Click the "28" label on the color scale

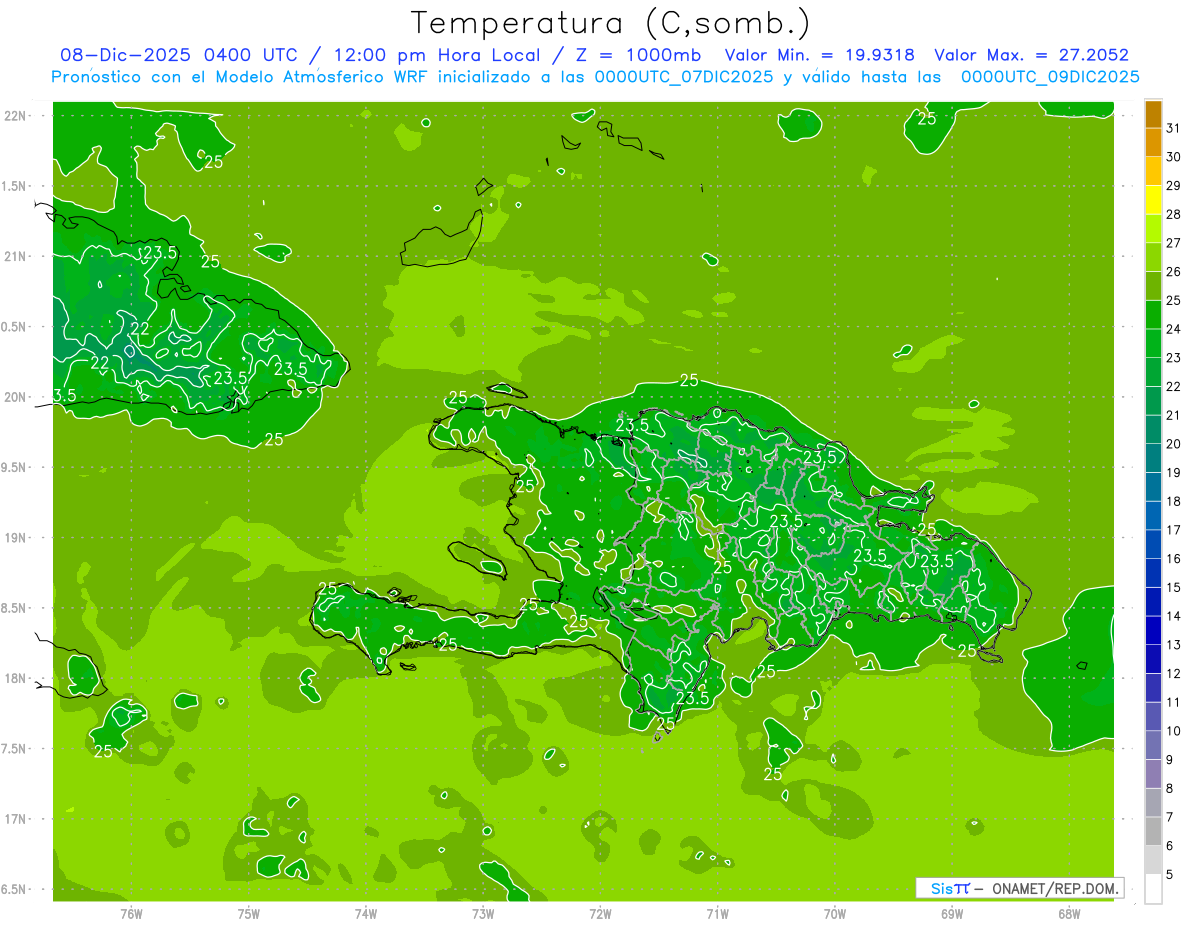coord(1174,214)
